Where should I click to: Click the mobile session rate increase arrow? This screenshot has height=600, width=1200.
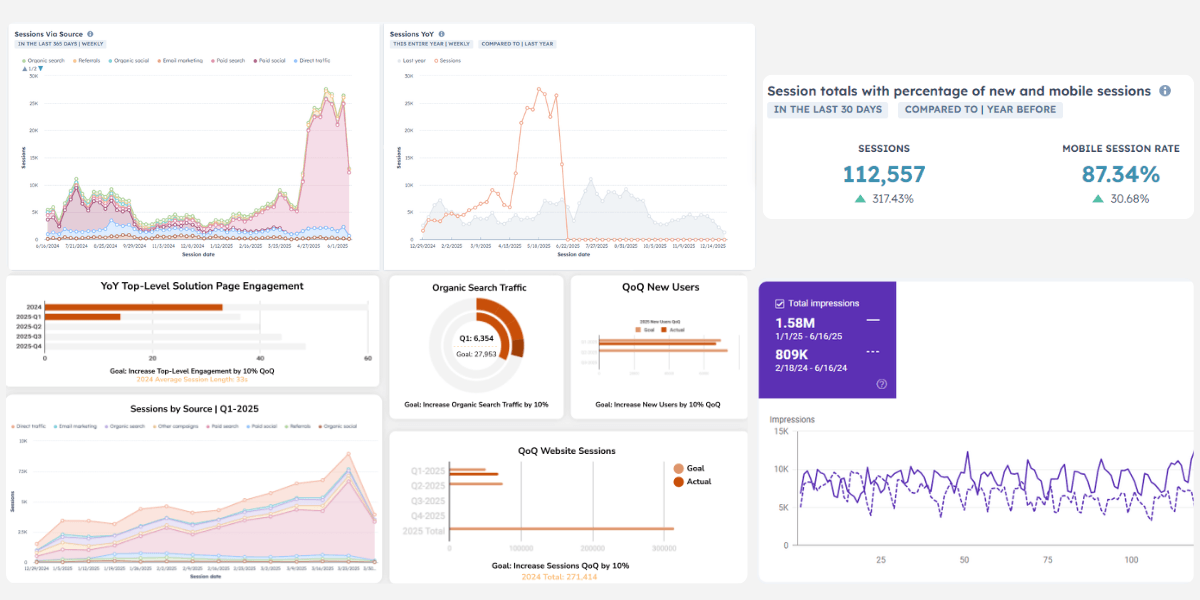[x=1097, y=198]
